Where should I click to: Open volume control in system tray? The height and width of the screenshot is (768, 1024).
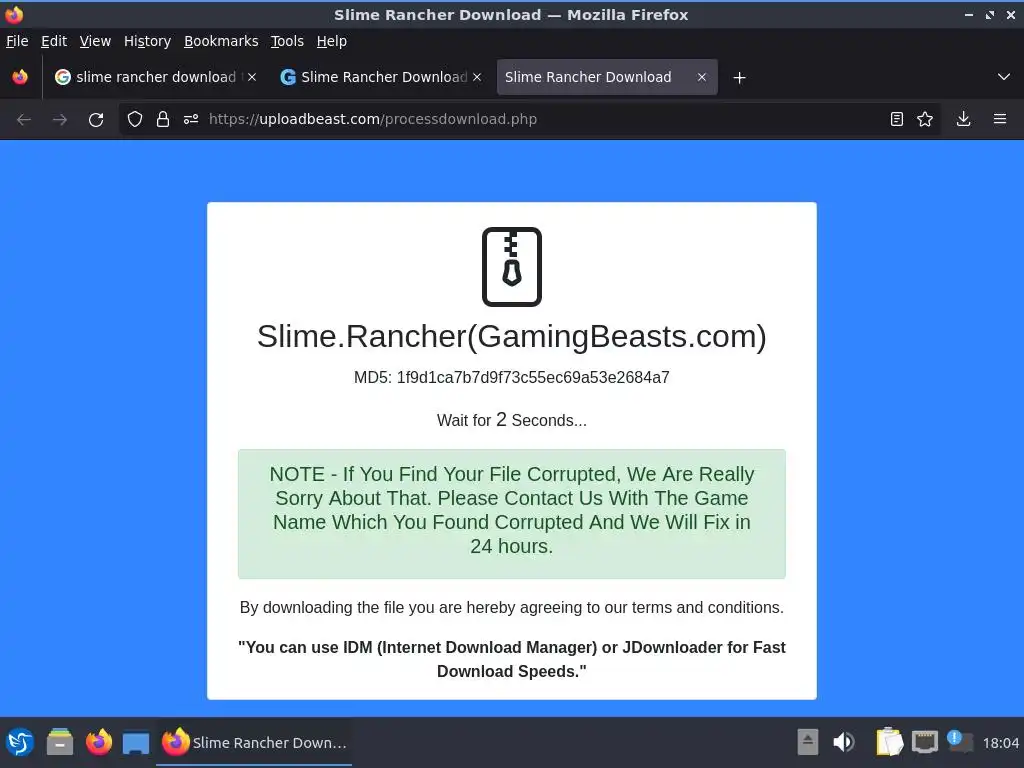(x=844, y=742)
